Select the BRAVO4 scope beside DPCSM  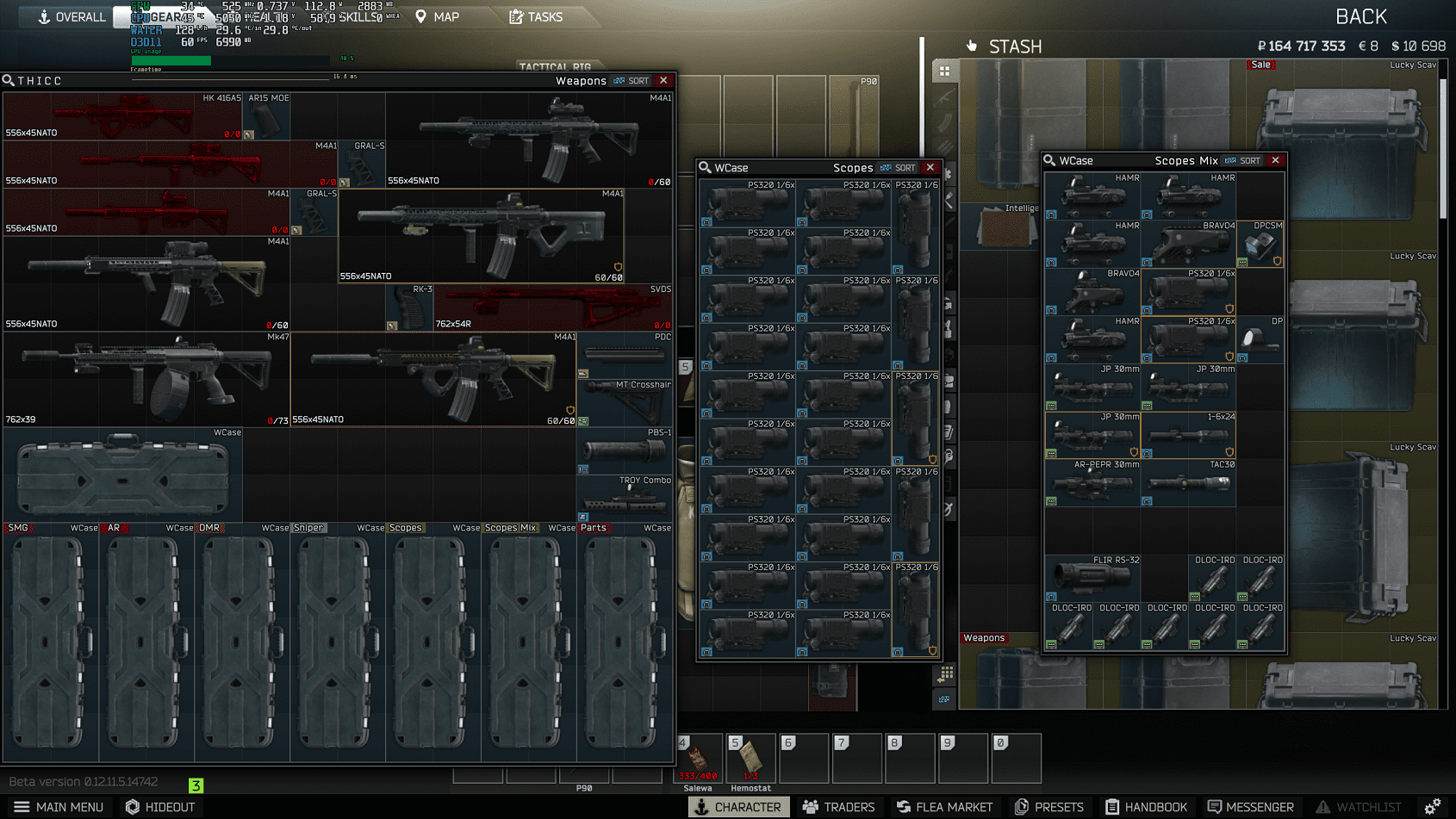[1188, 244]
